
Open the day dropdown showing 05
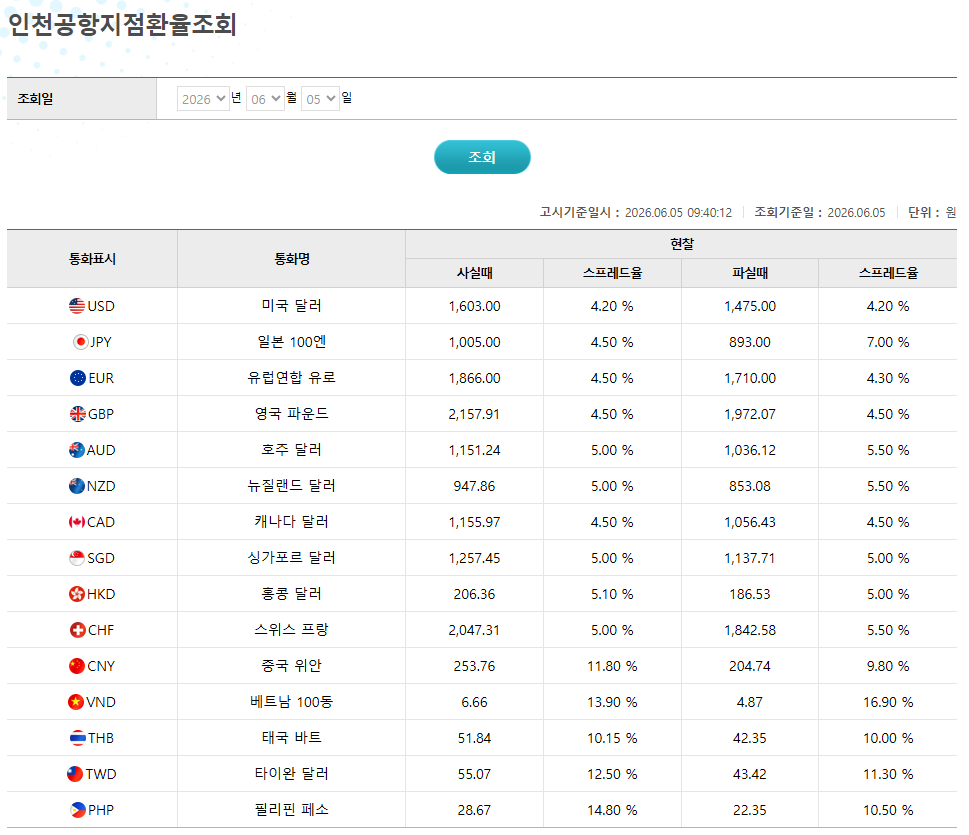tap(320, 99)
